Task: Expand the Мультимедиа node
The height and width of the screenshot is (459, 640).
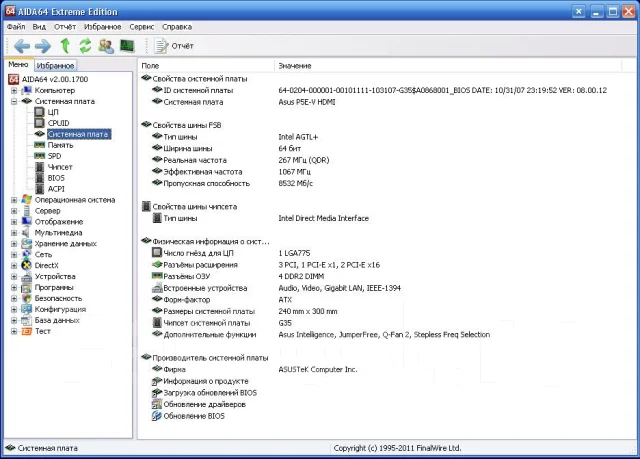Action: point(14,233)
